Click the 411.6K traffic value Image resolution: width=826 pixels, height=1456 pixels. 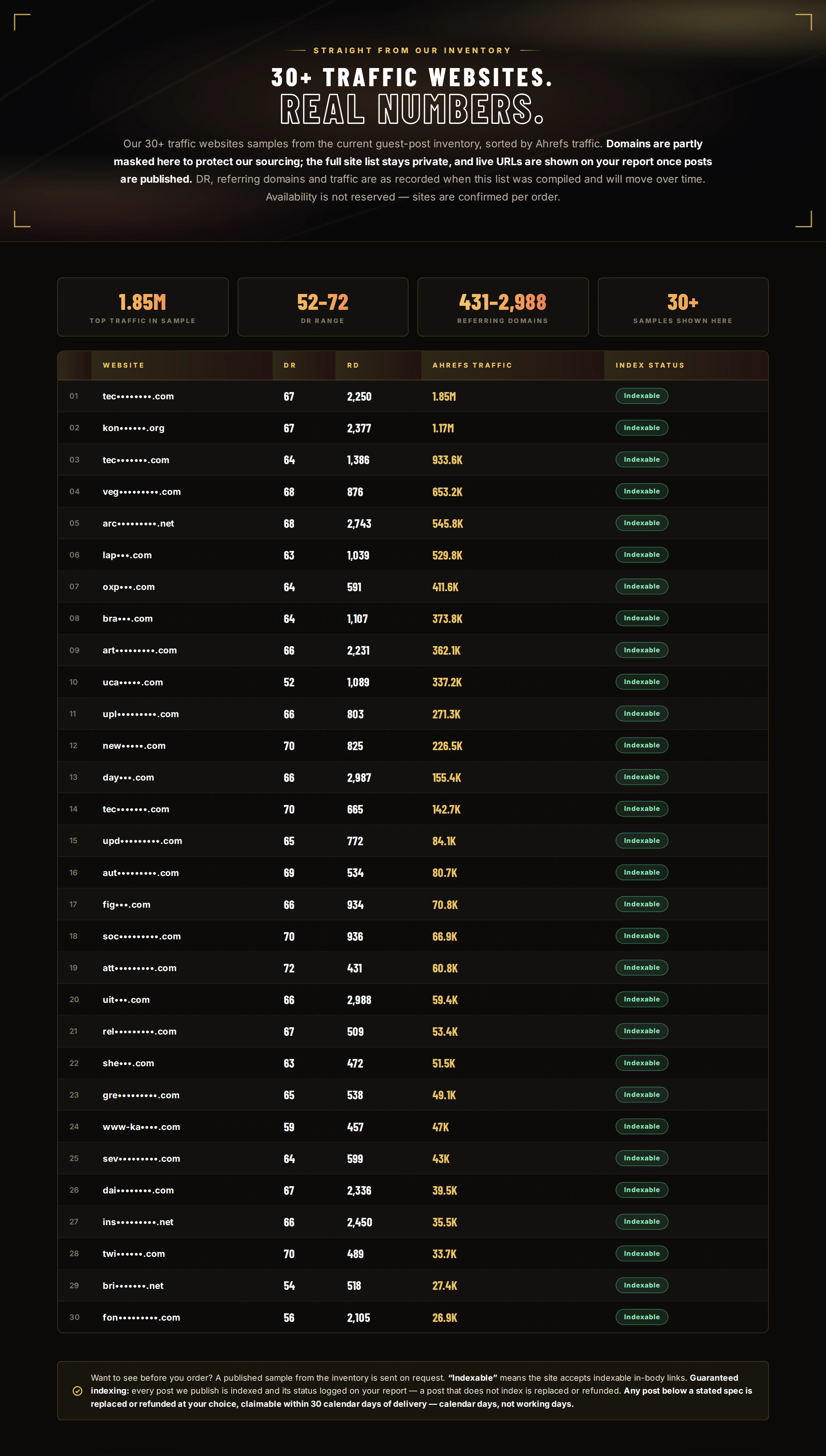point(445,587)
